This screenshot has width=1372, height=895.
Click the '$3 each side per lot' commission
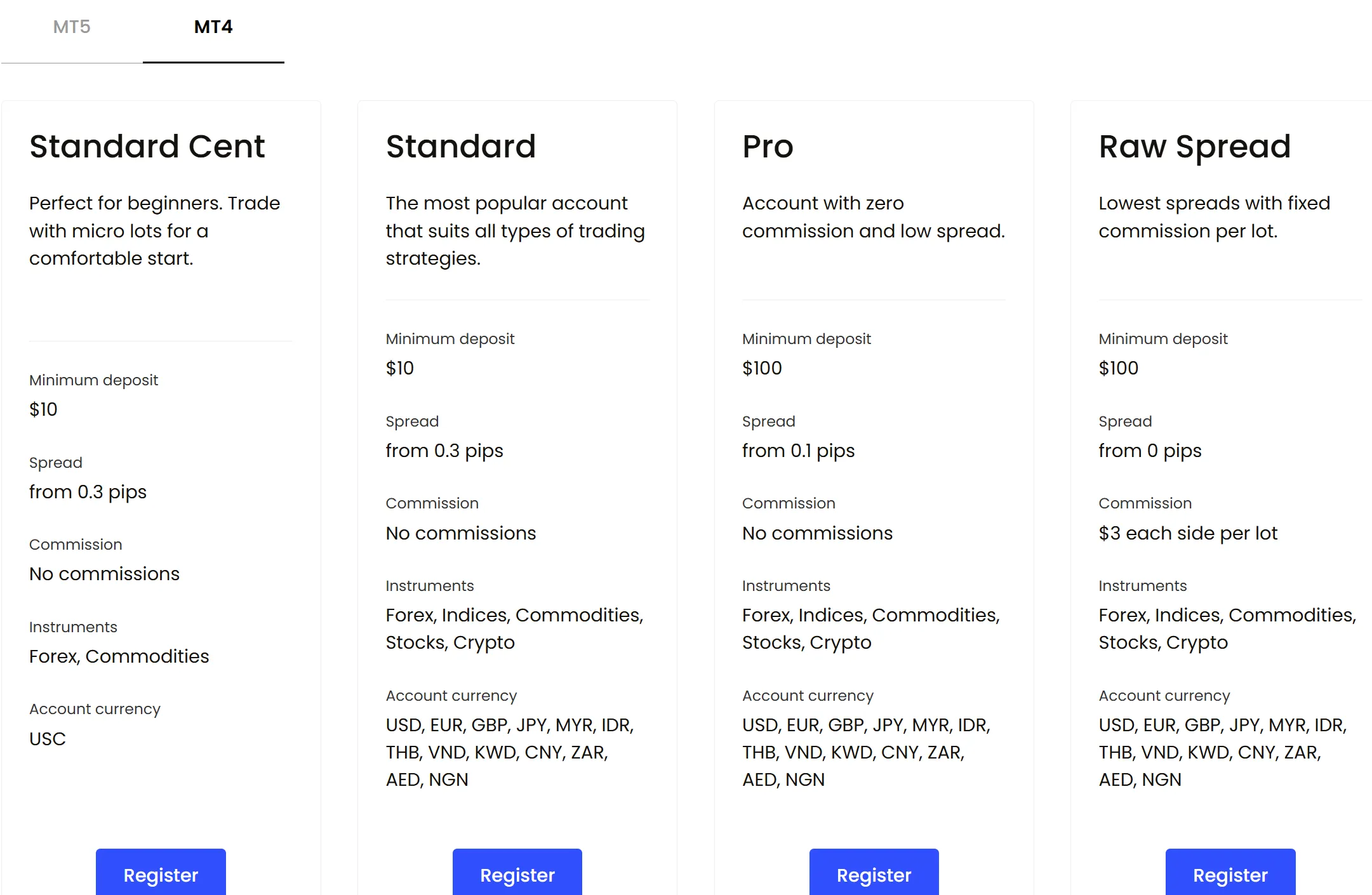[x=1187, y=533]
